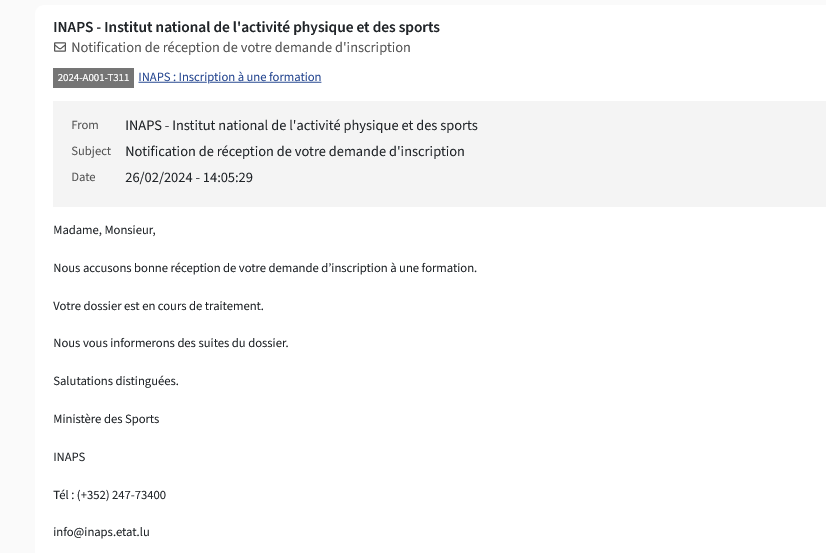The width and height of the screenshot is (826, 553).
Task: Click the grey notification subtitle below the title
Action: [241, 47]
